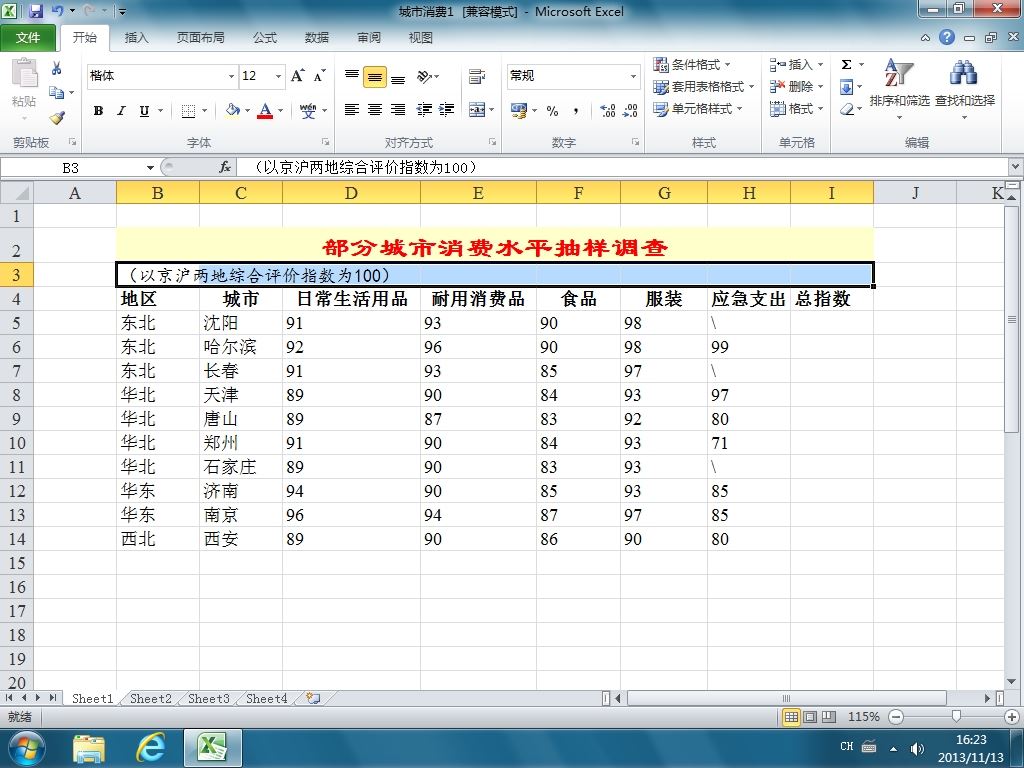Expand the formula bar
The height and width of the screenshot is (768, 1024).
click(1016, 167)
